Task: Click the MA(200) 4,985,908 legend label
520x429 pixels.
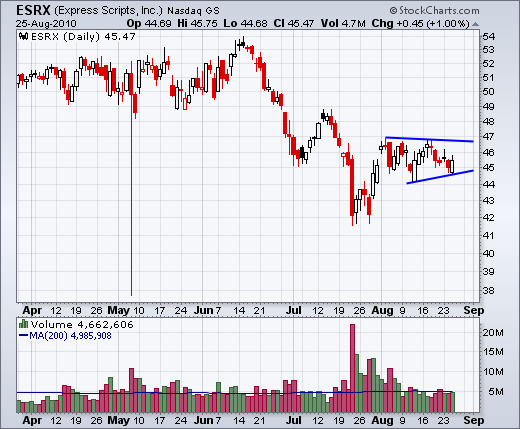Action: 70,335
